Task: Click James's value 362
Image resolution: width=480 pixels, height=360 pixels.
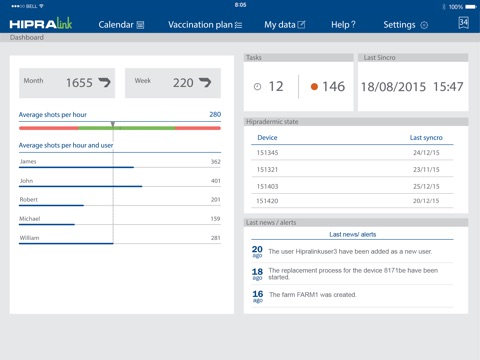Action: coord(216,162)
